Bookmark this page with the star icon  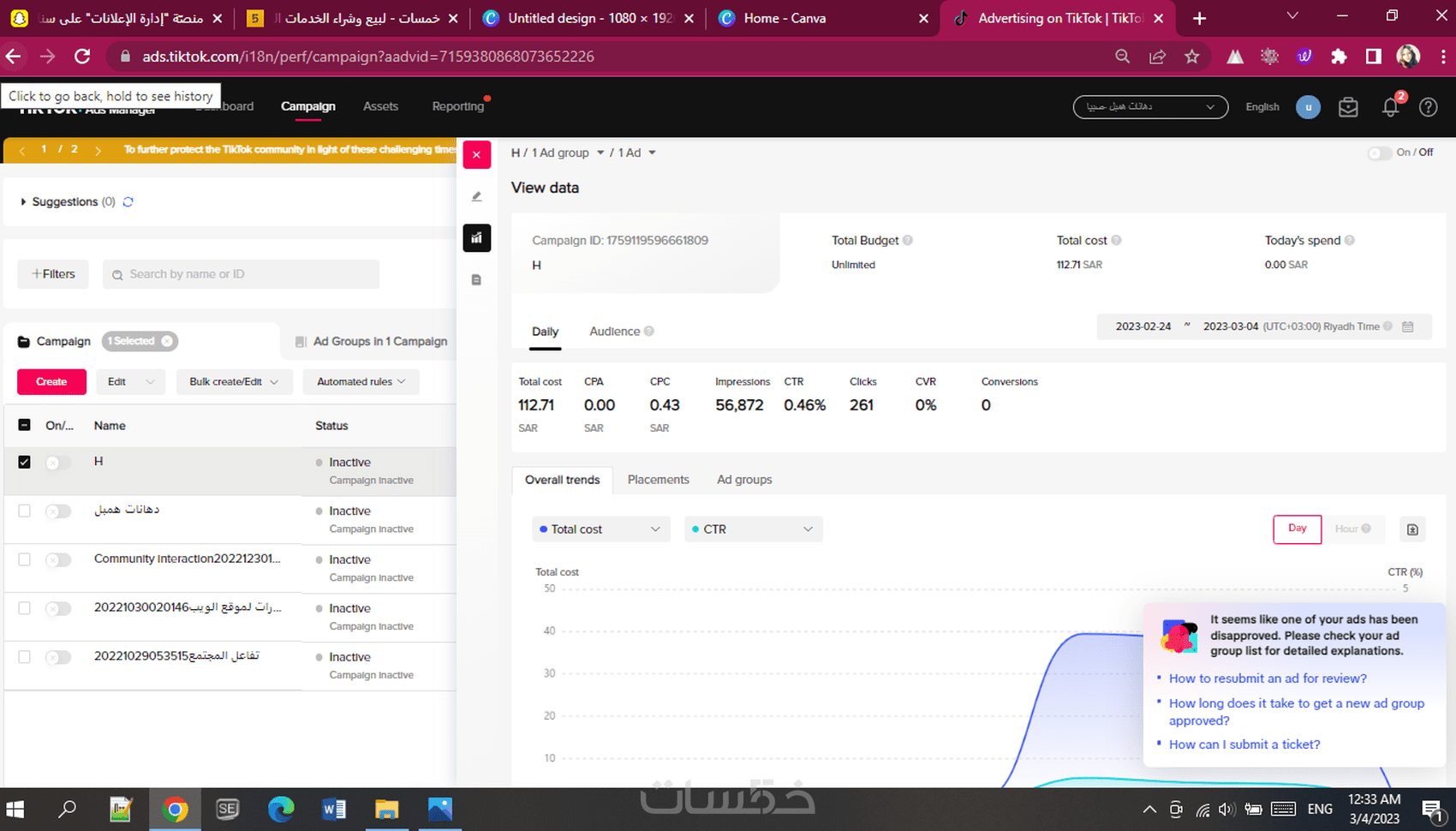1192,57
